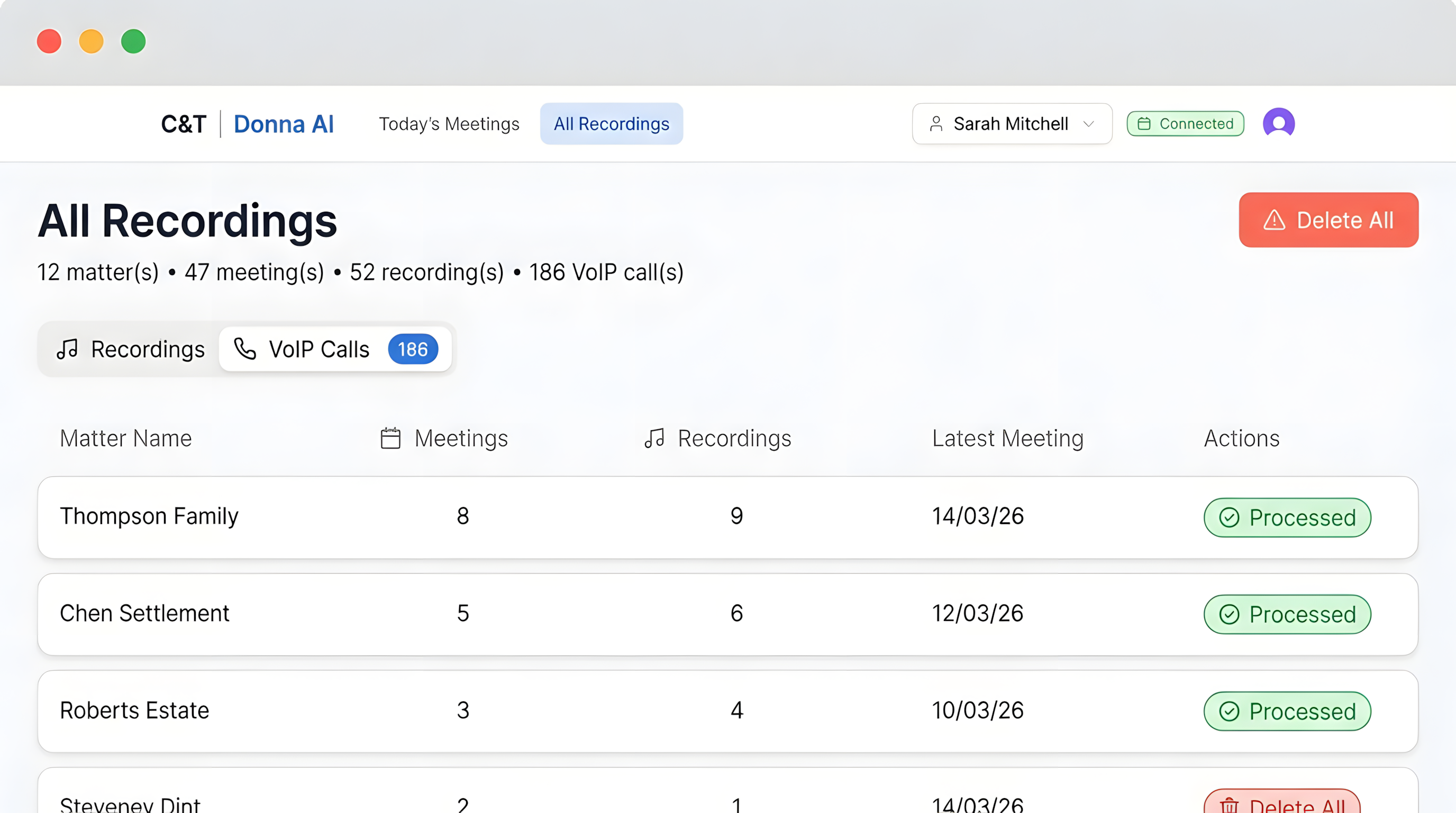Click the calendar icon in Connected badge

coord(1143,124)
